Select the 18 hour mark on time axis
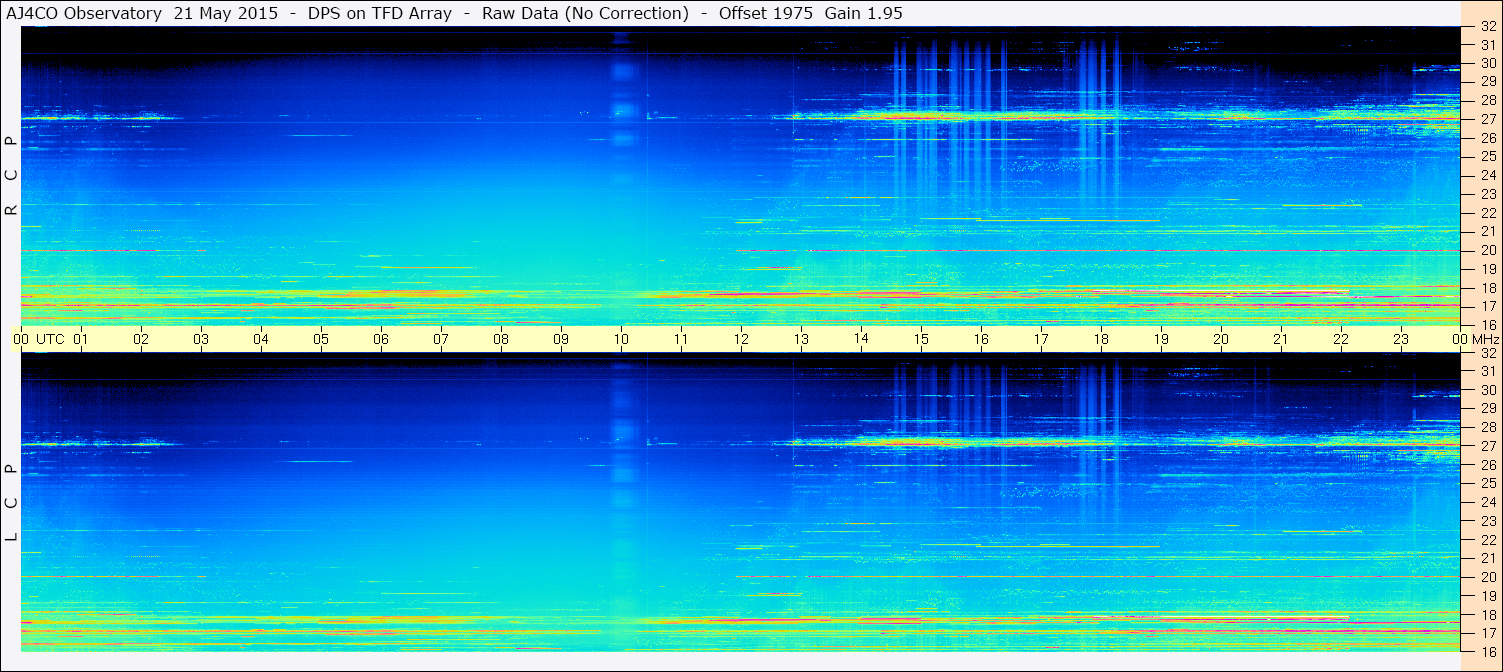Image resolution: width=1503 pixels, height=672 pixels. pyautogui.click(x=1101, y=339)
